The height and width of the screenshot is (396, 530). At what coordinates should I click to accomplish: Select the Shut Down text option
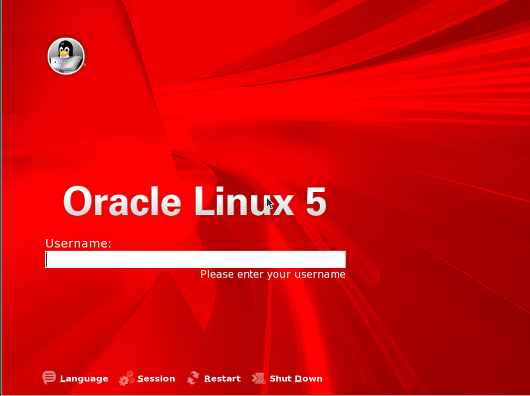pyautogui.click(x=296, y=378)
